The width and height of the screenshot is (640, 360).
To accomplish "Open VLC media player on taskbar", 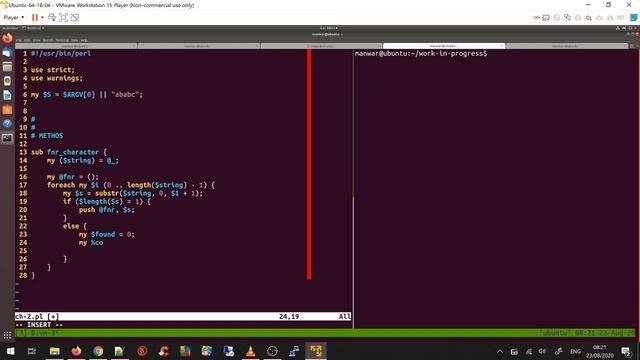I will pyautogui.click(x=251, y=351).
